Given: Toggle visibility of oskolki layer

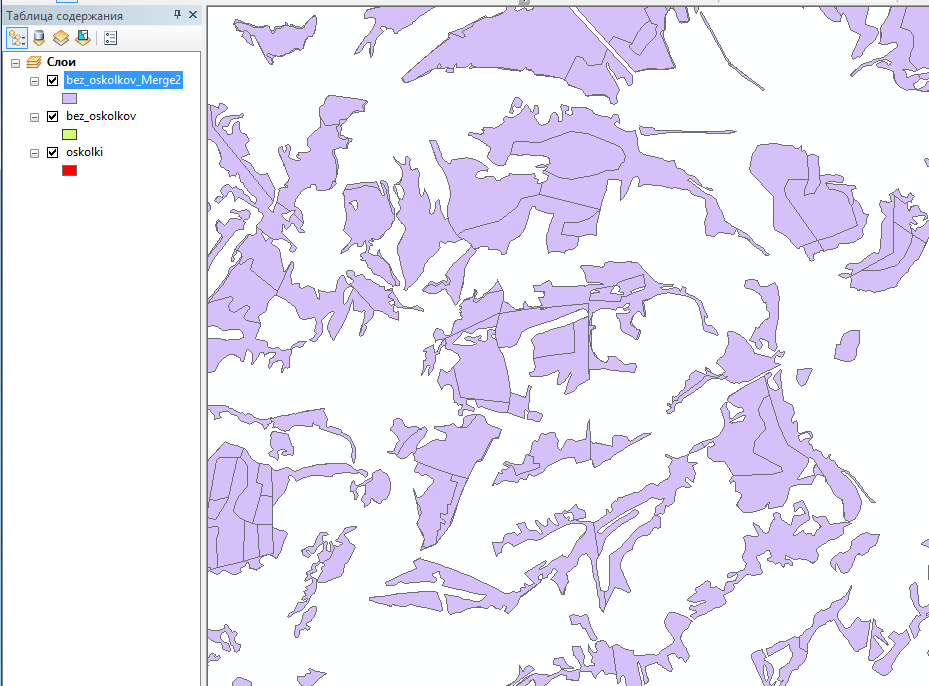Looking at the screenshot, I should click(53, 153).
